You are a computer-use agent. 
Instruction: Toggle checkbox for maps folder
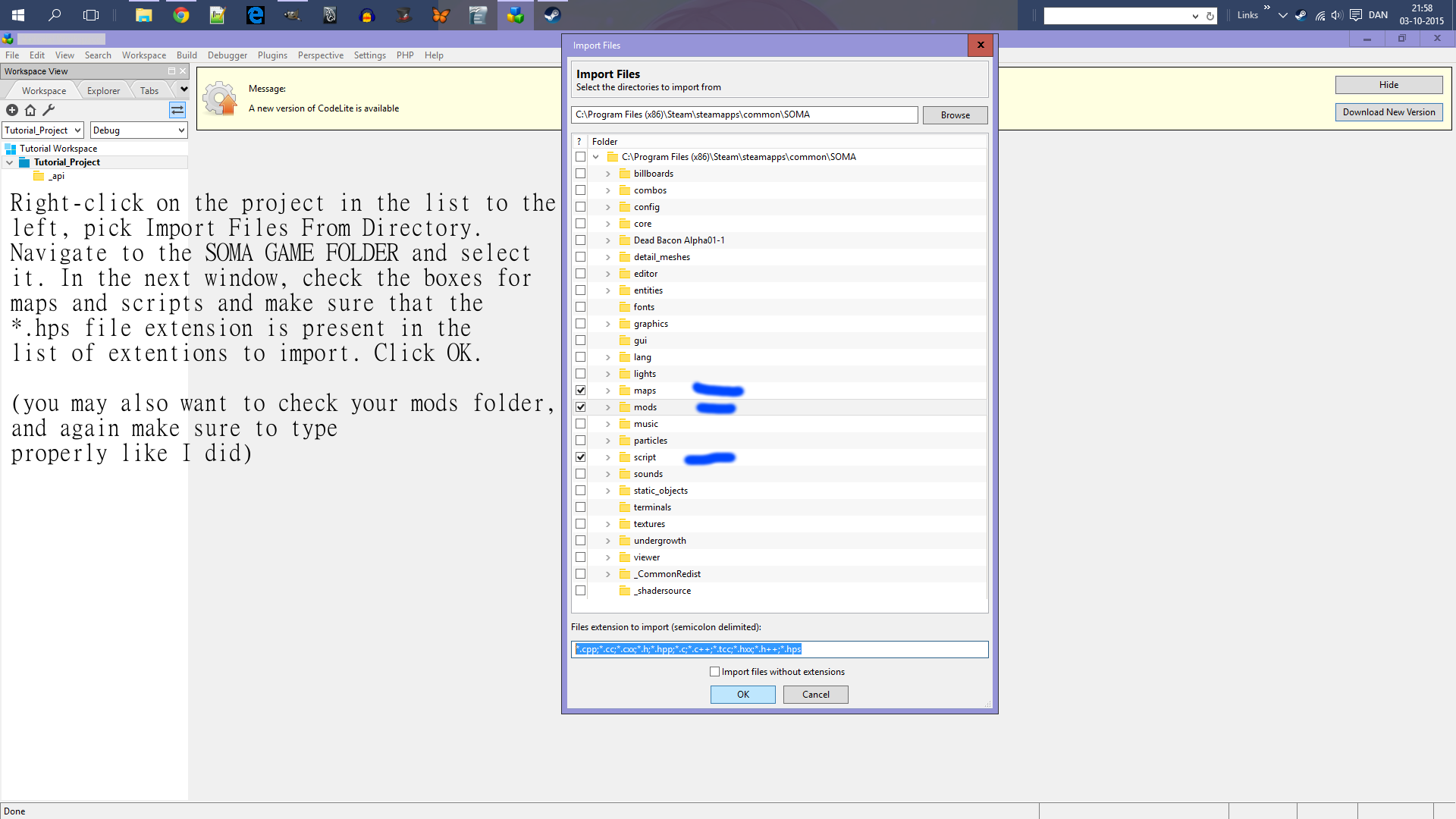coord(580,390)
